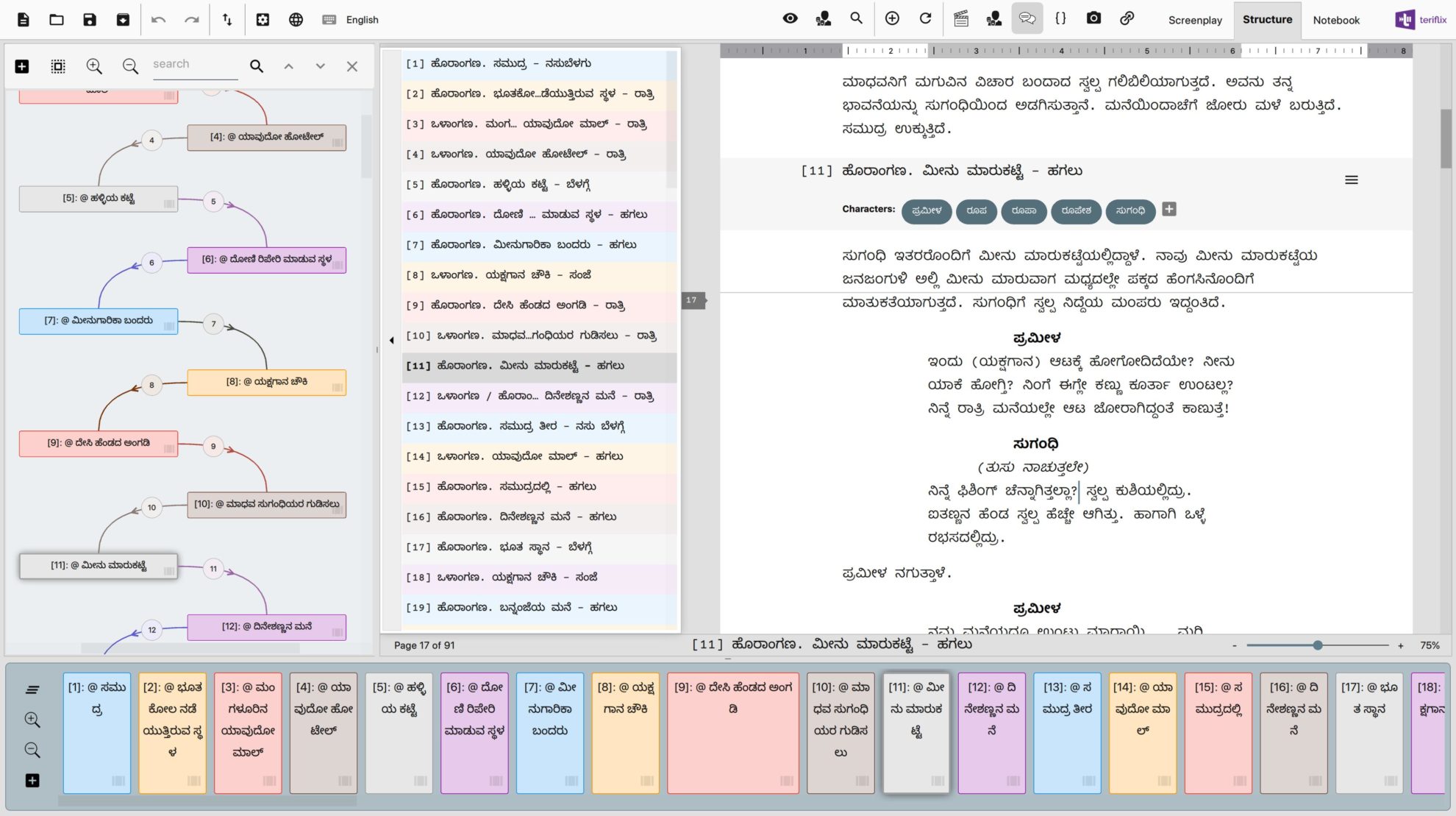The image size is (1456, 816).
Task: Click the link sharing icon
Action: (x=1127, y=18)
